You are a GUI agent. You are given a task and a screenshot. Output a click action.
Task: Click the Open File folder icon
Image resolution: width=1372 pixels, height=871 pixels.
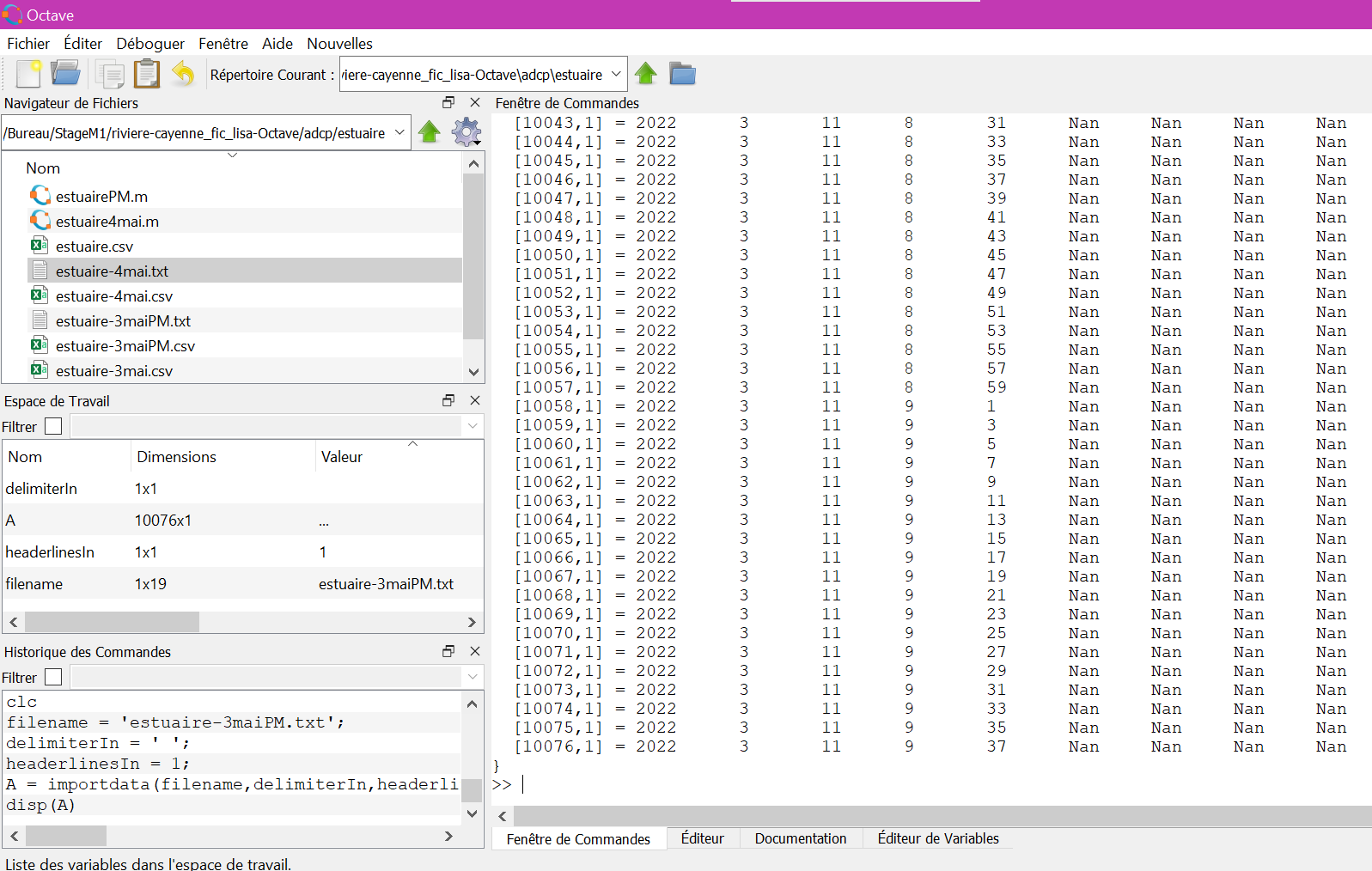[x=65, y=74]
